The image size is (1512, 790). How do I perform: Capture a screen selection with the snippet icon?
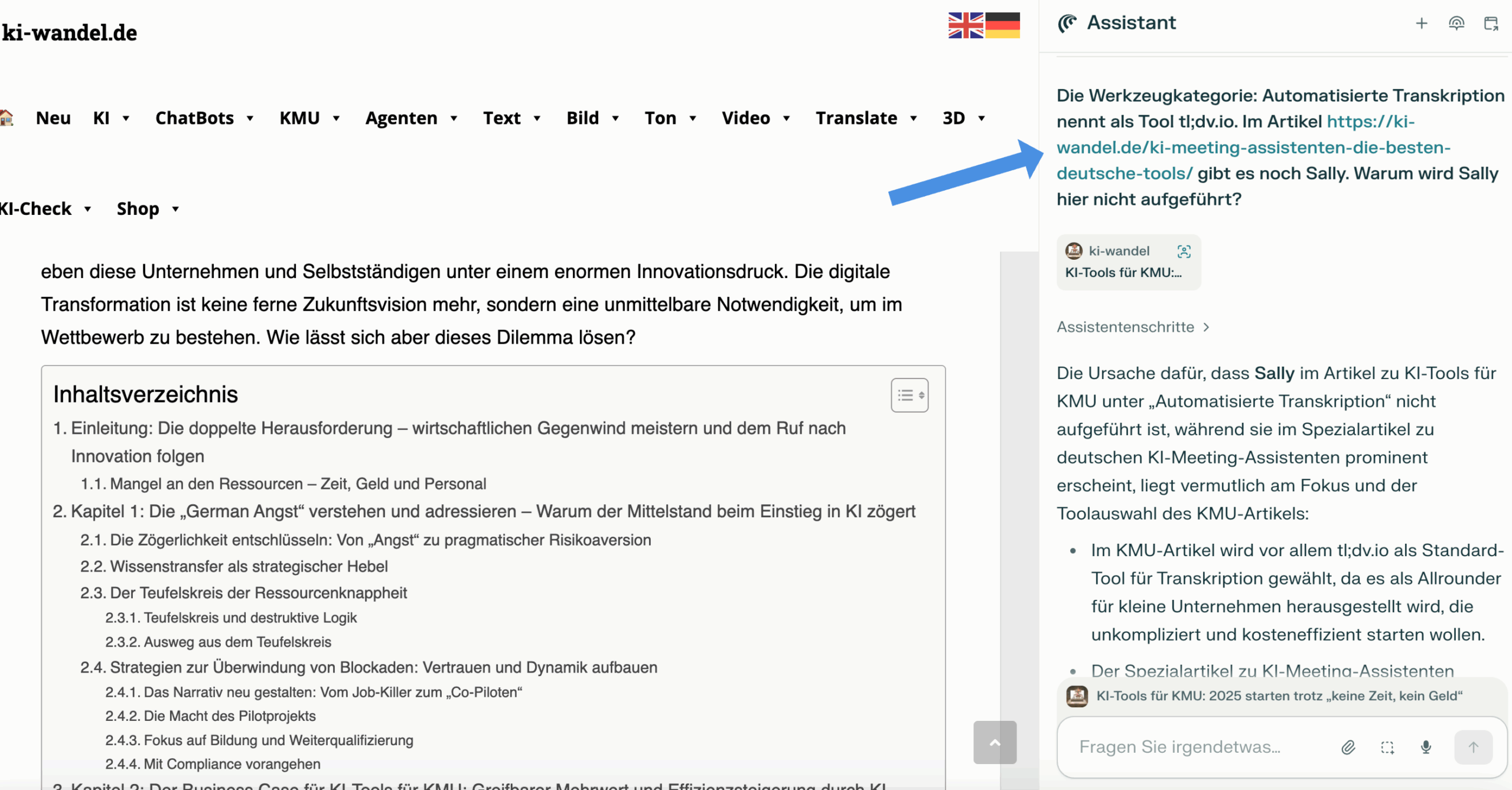[1387, 747]
